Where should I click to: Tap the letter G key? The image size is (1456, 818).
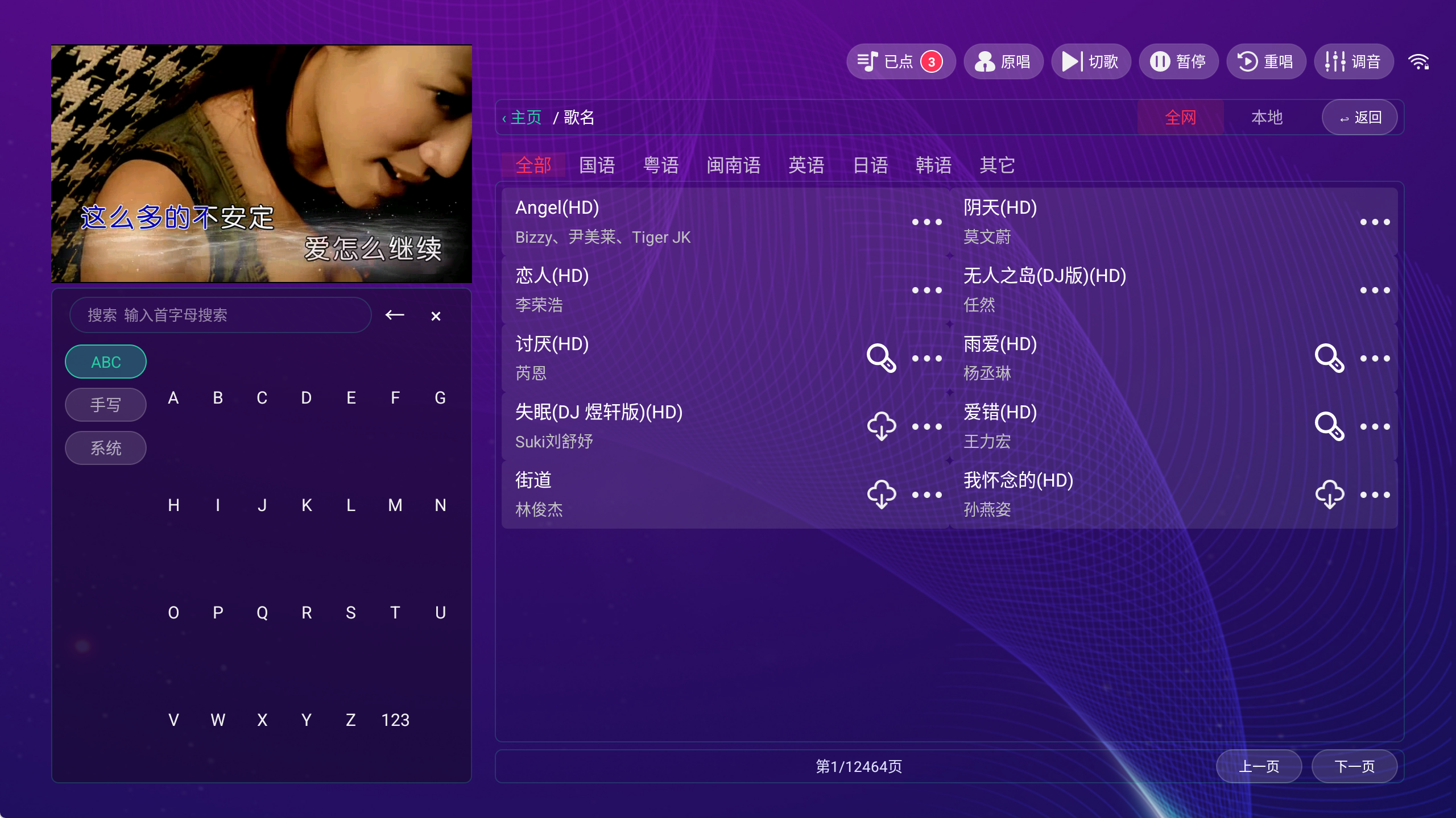(x=440, y=398)
